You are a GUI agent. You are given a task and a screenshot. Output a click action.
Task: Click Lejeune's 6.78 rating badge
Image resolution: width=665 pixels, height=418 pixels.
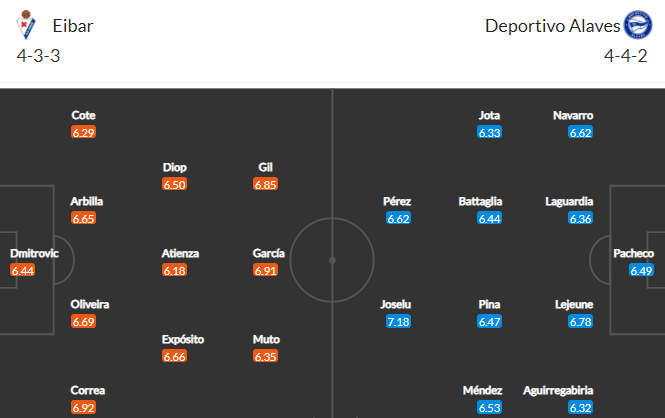tap(581, 322)
